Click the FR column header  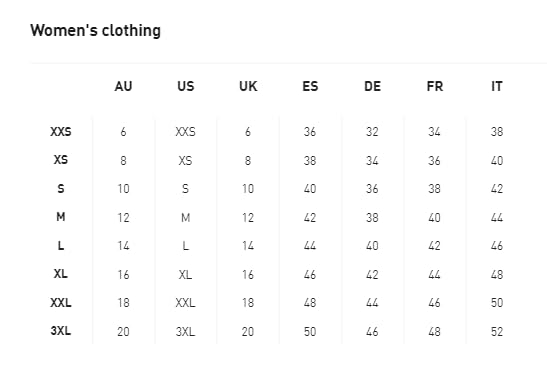tap(435, 86)
